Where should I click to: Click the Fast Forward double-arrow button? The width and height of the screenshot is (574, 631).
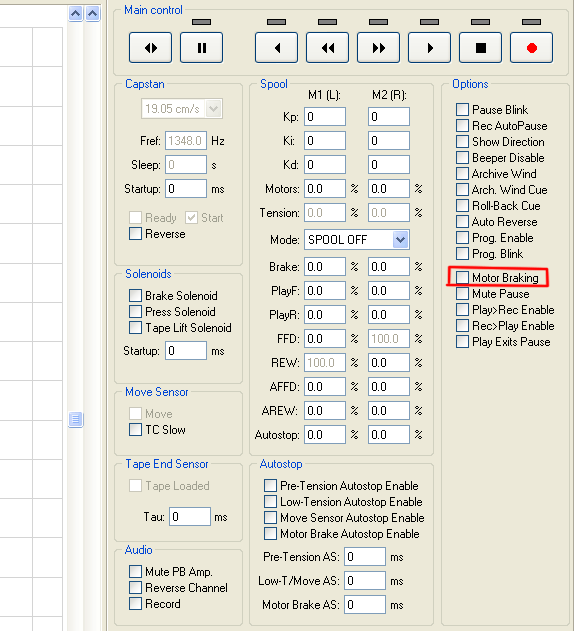(378, 48)
